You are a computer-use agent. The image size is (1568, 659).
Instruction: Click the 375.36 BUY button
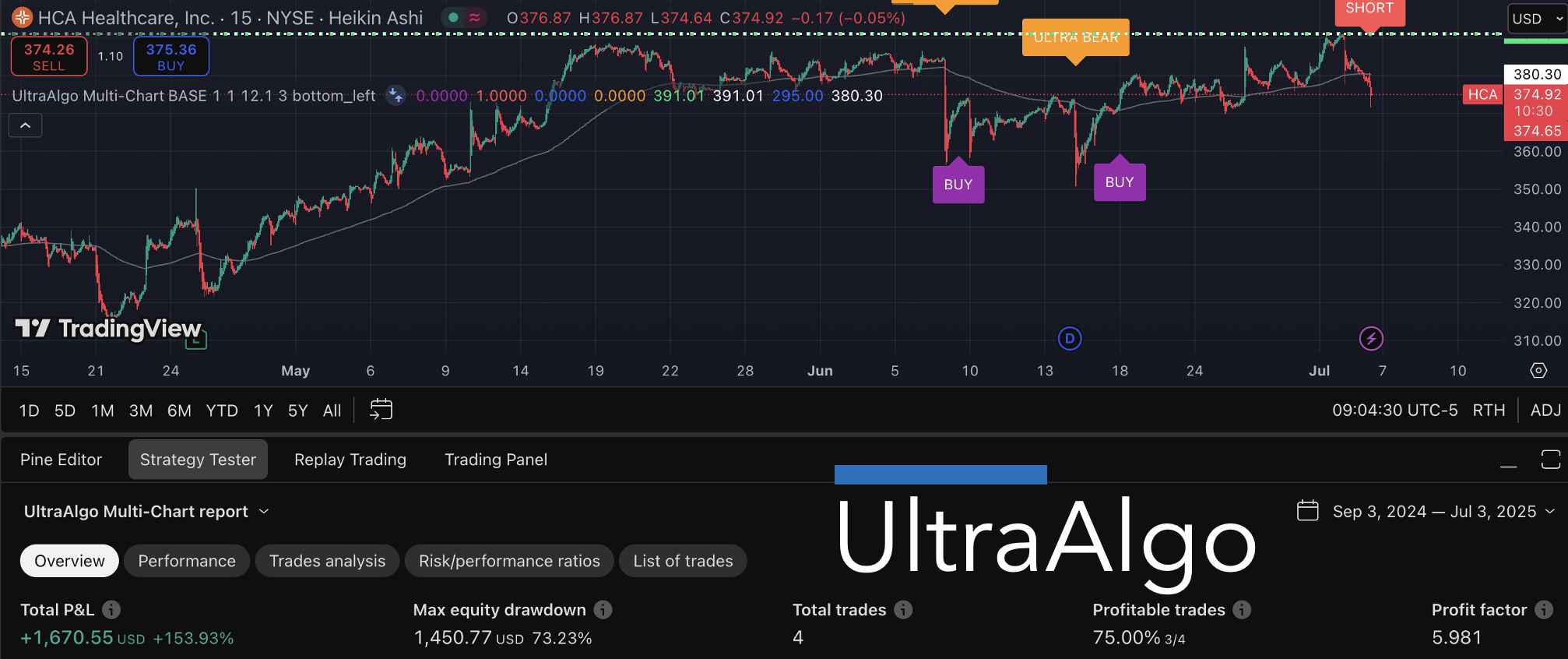pyautogui.click(x=171, y=57)
